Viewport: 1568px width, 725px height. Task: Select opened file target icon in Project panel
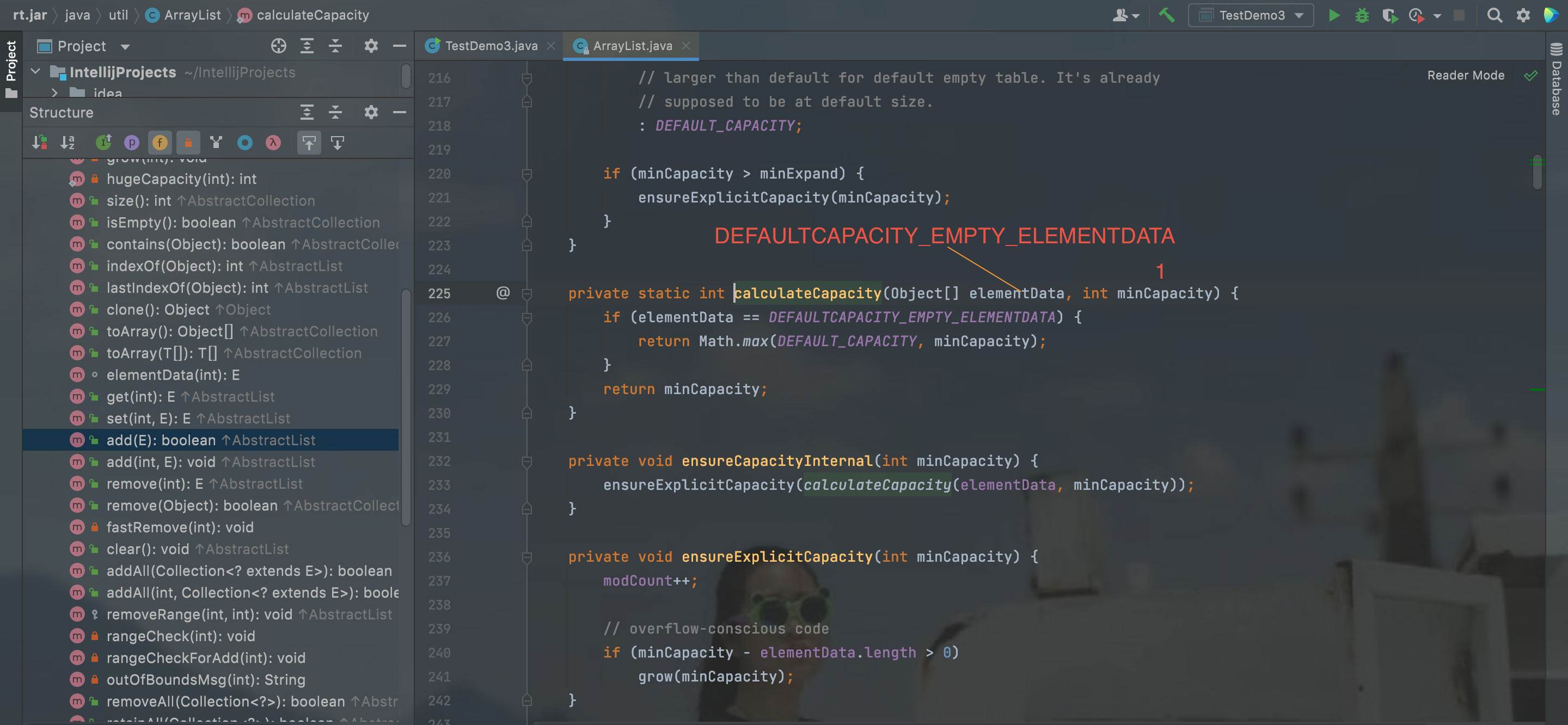(x=278, y=46)
